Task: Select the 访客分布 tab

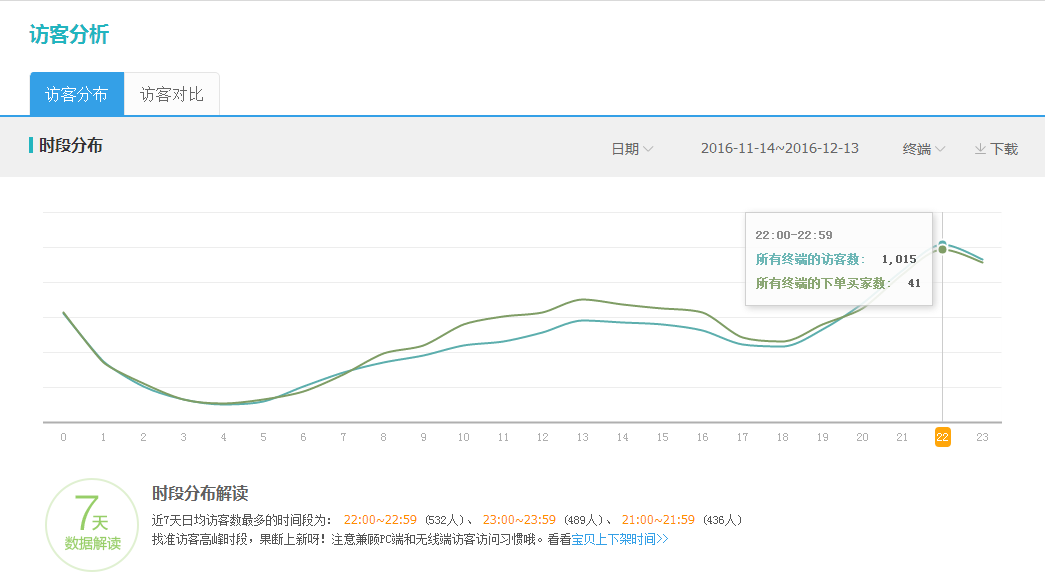Action: [76, 93]
